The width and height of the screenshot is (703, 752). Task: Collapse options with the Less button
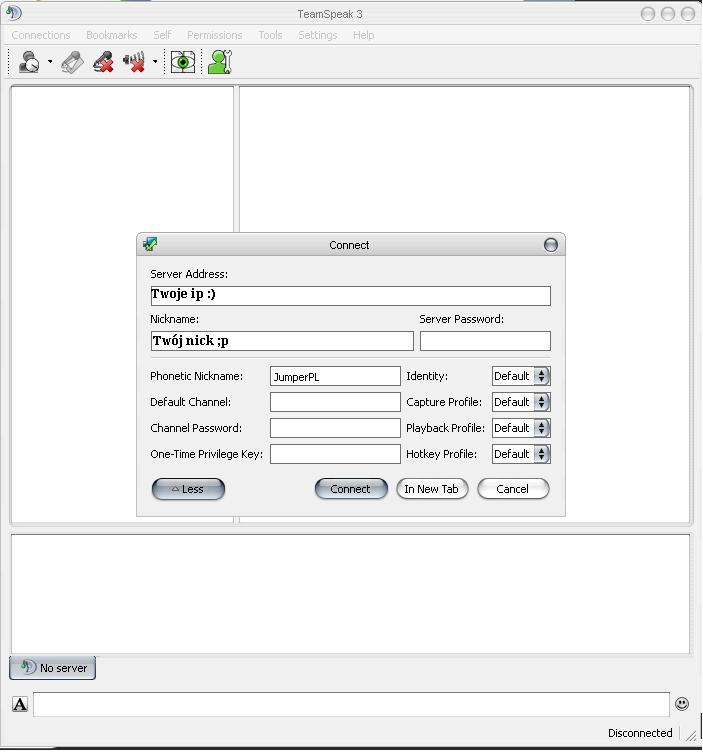[x=188, y=489]
